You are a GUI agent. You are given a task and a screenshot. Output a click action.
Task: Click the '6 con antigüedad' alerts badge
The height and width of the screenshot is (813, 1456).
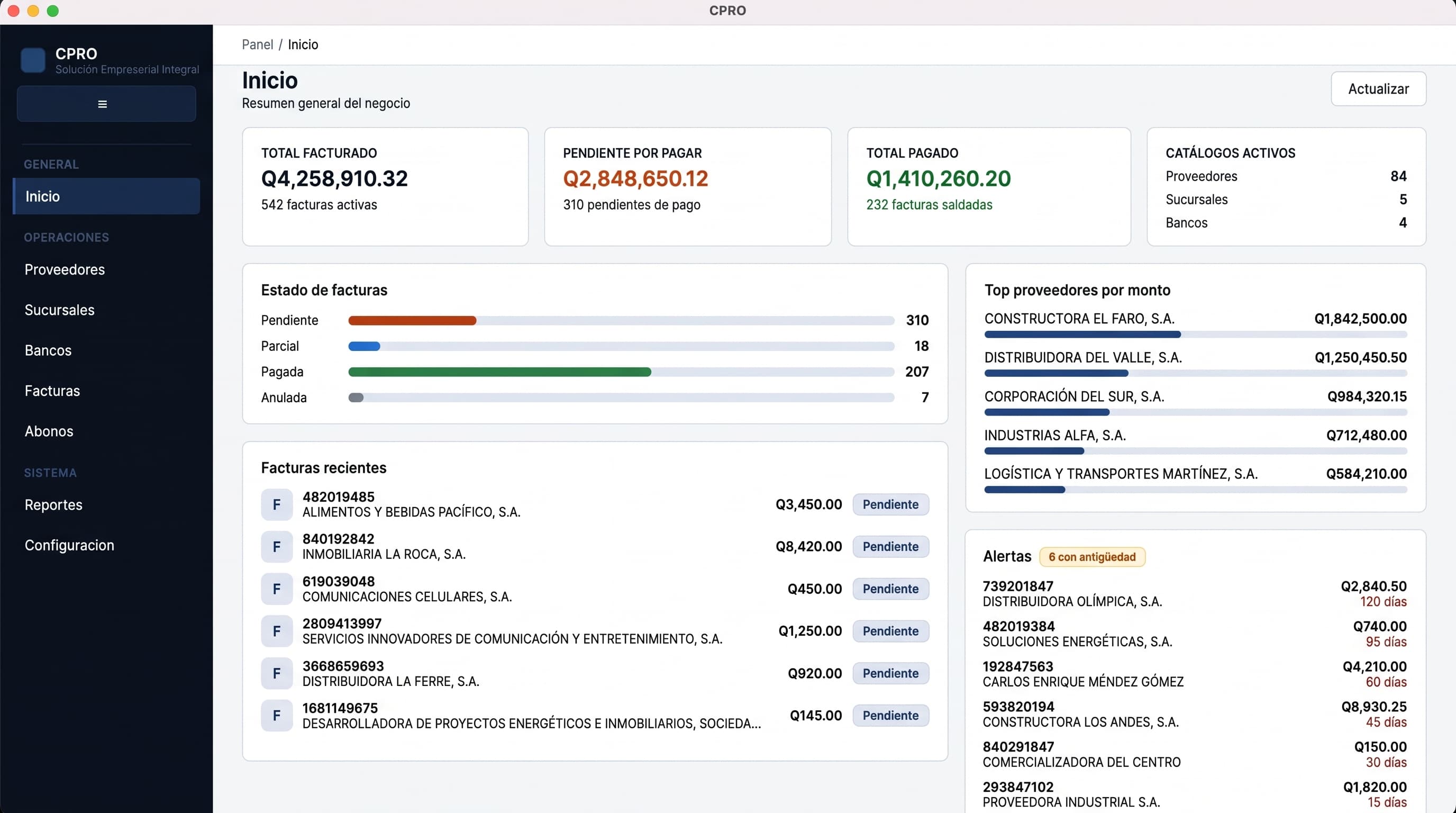[x=1092, y=557]
